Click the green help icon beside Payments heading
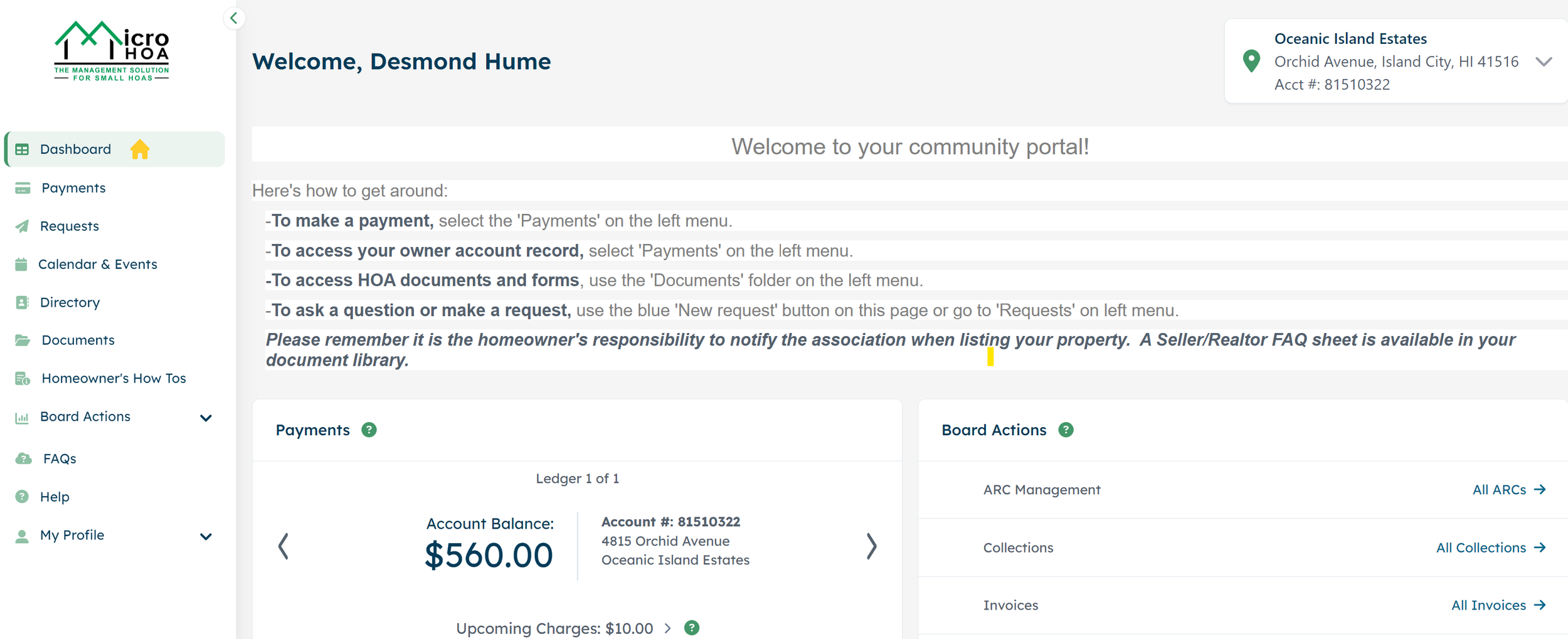The image size is (1568, 639). (x=369, y=430)
